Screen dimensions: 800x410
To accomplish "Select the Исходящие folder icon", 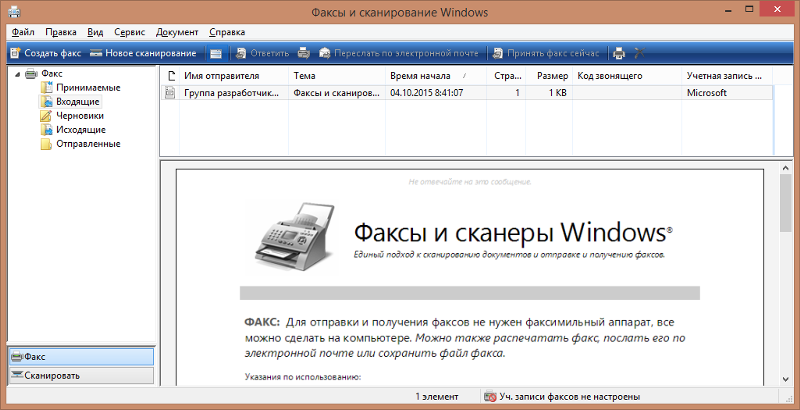I will [47, 130].
